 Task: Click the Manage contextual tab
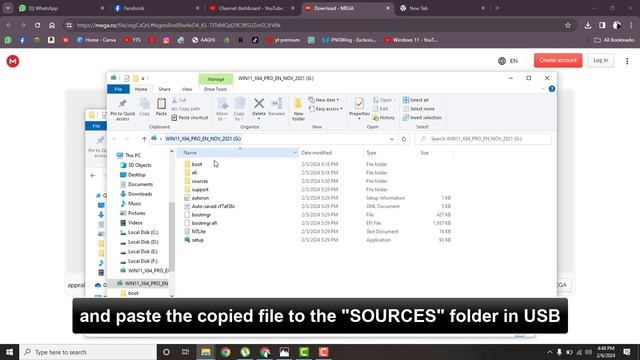216,79
